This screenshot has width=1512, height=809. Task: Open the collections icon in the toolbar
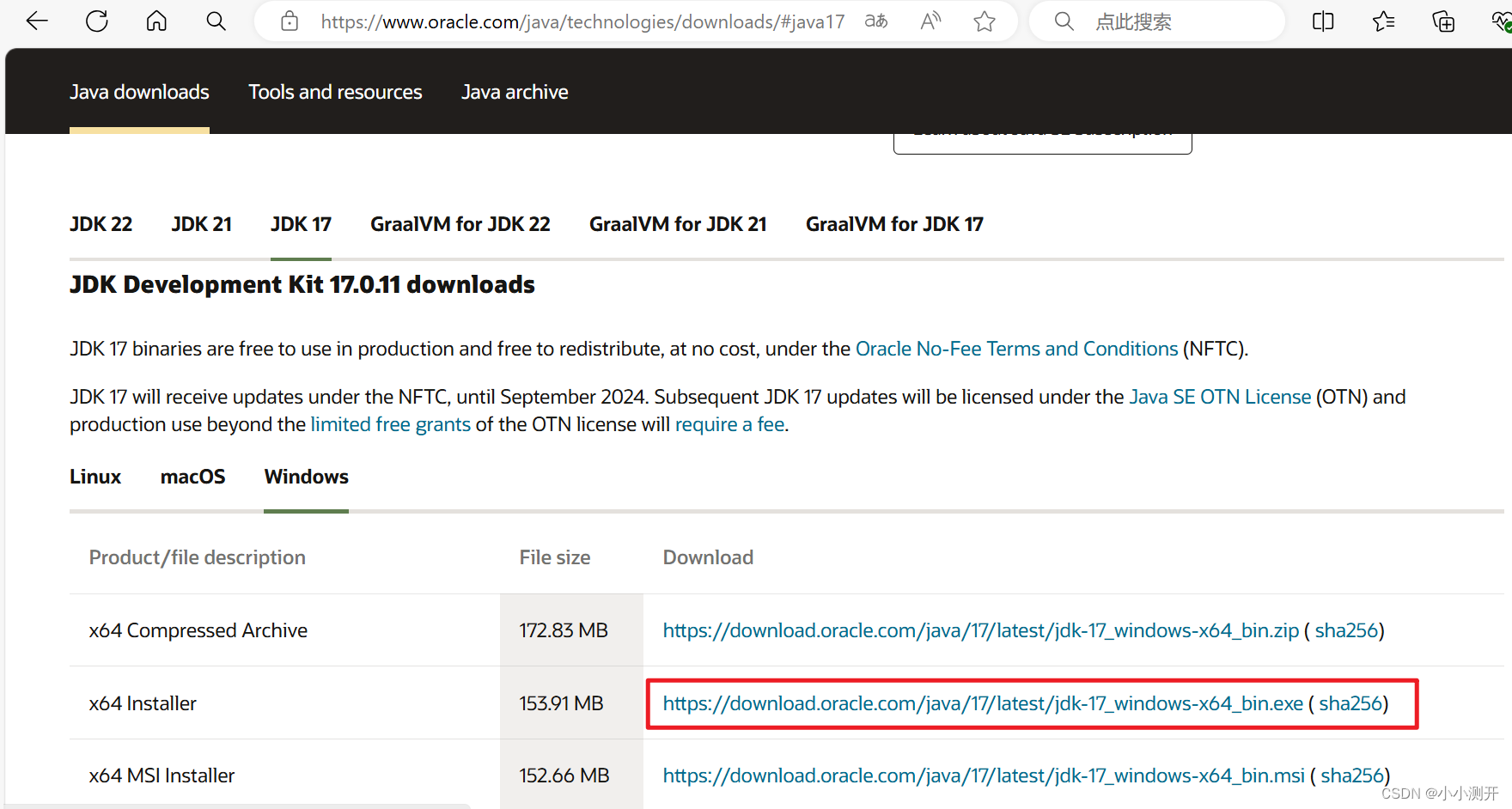(1443, 21)
